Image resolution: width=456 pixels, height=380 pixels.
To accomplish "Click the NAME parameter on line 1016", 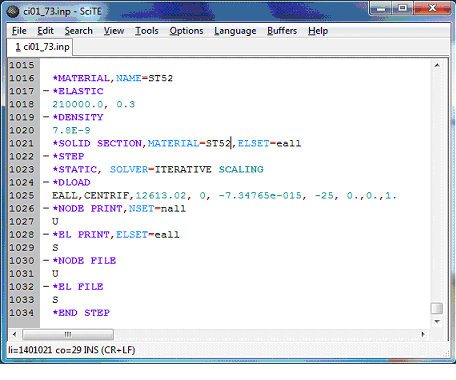I will [x=128, y=78].
